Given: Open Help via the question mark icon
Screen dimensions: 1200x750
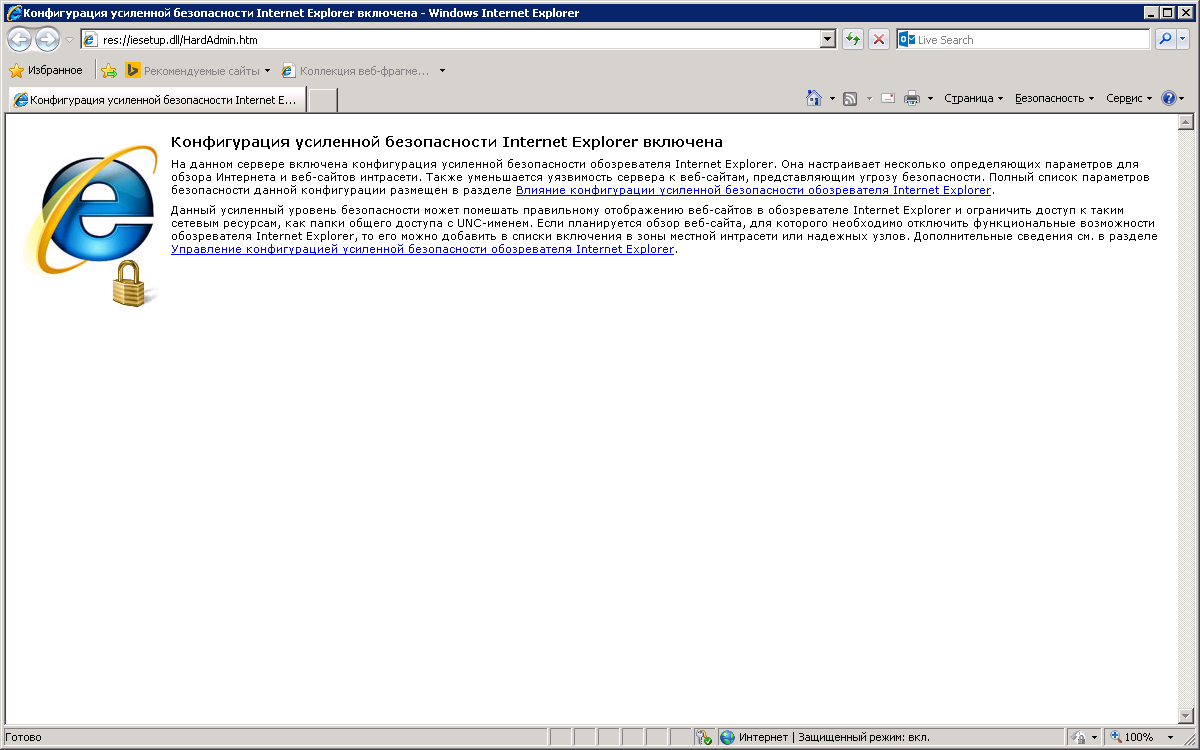Looking at the screenshot, I should coord(1168,98).
